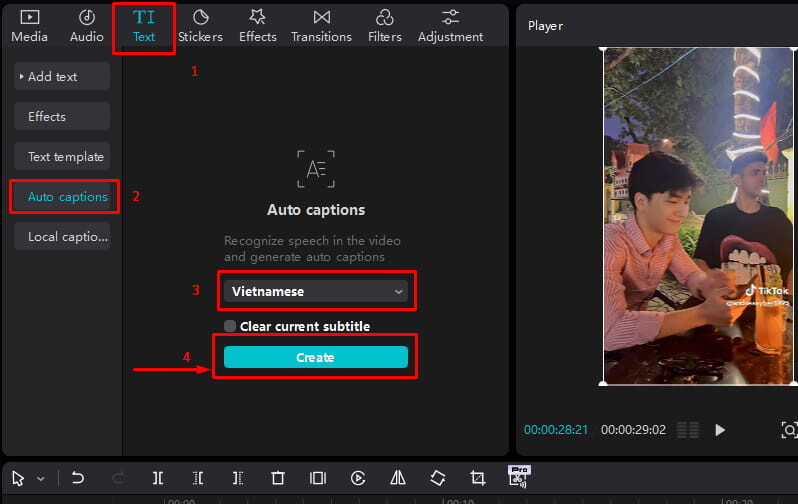Expand the Add text section

(61, 77)
